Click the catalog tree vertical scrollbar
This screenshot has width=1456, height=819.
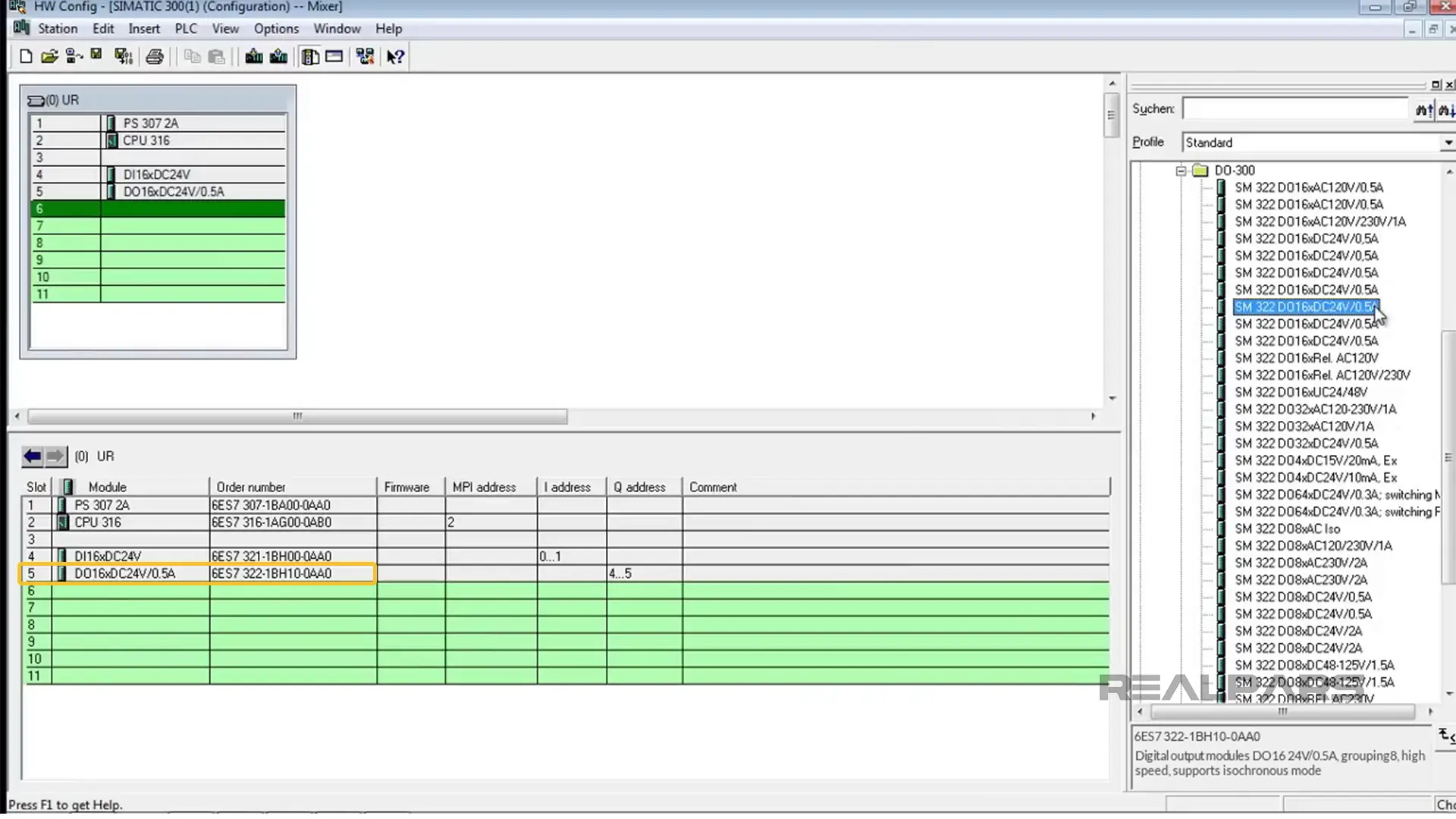pyautogui.click(x=1448, y=457)
